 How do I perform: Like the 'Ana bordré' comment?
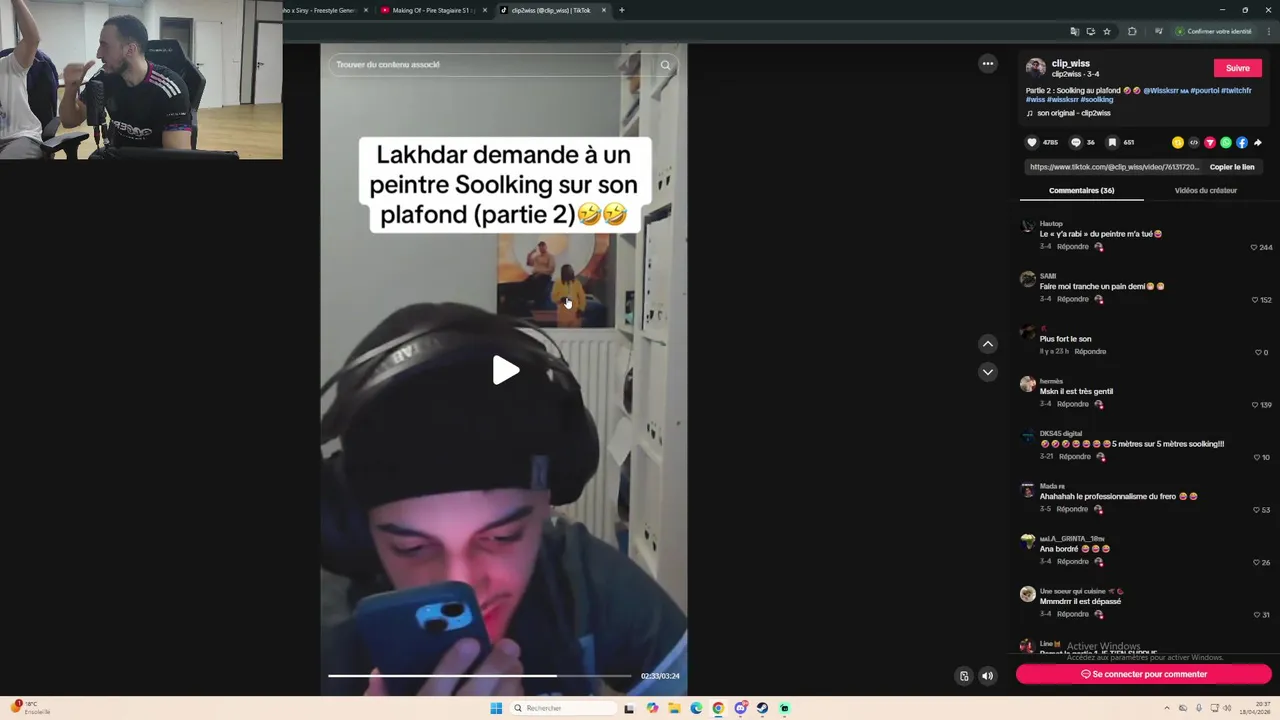coord(1257,562)
